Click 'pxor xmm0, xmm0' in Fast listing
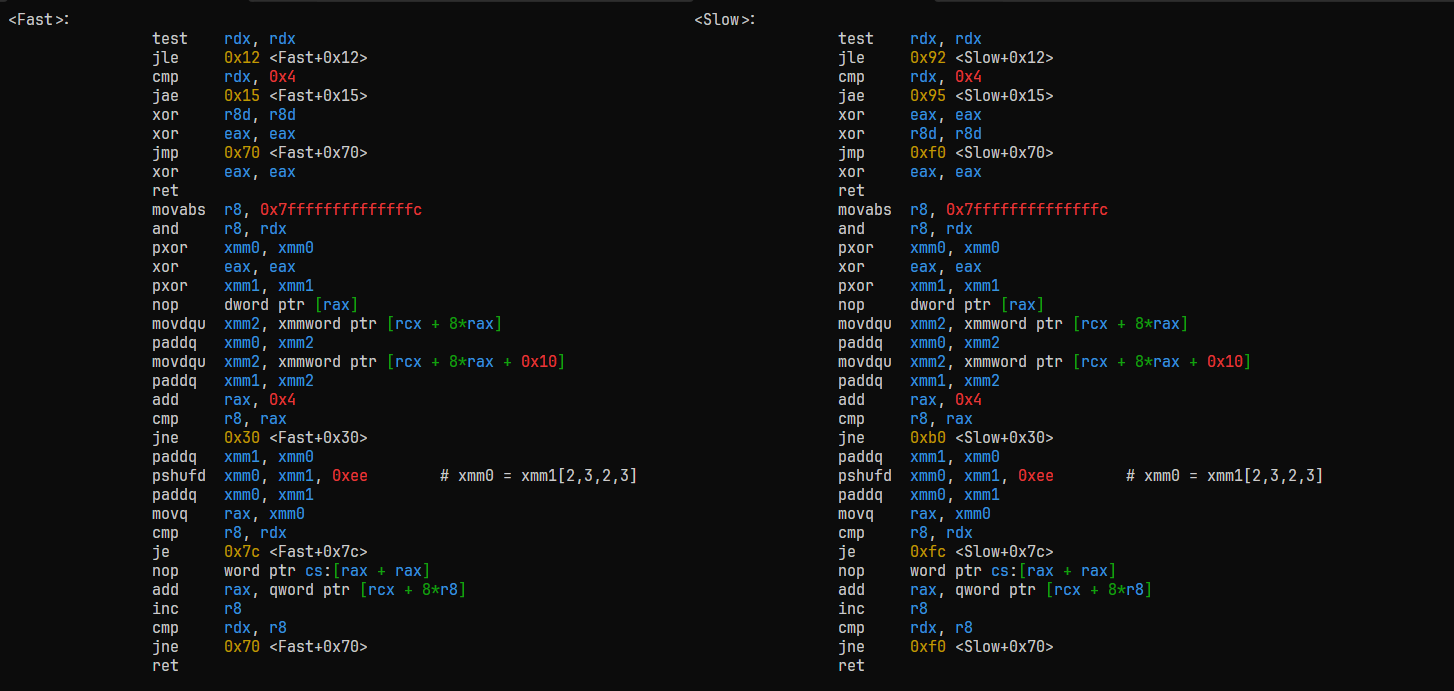 [233, 248]
